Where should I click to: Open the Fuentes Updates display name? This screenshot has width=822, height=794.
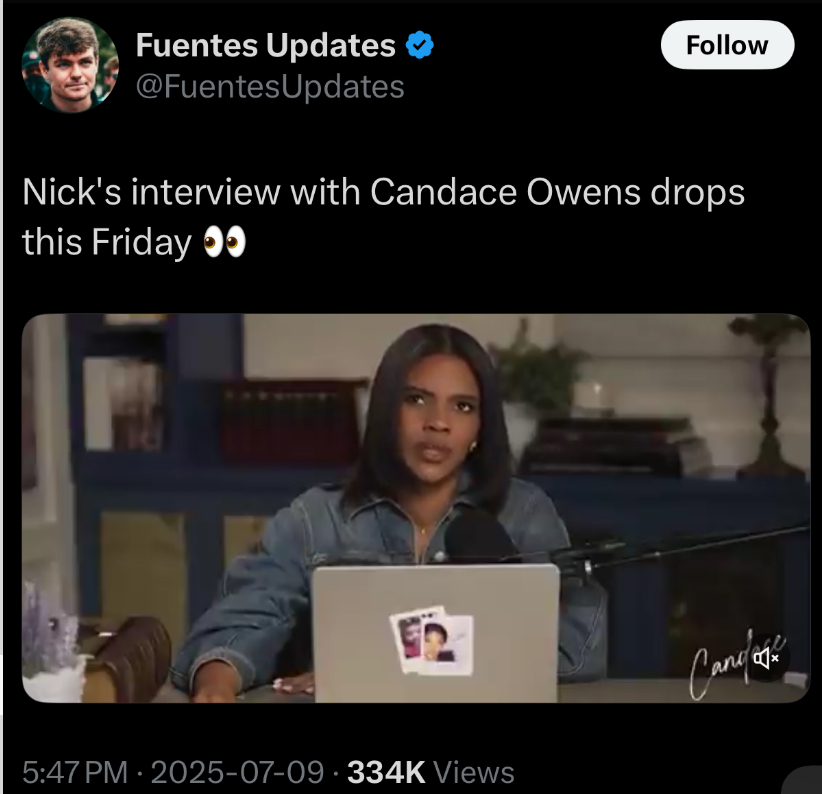[265, 45]
